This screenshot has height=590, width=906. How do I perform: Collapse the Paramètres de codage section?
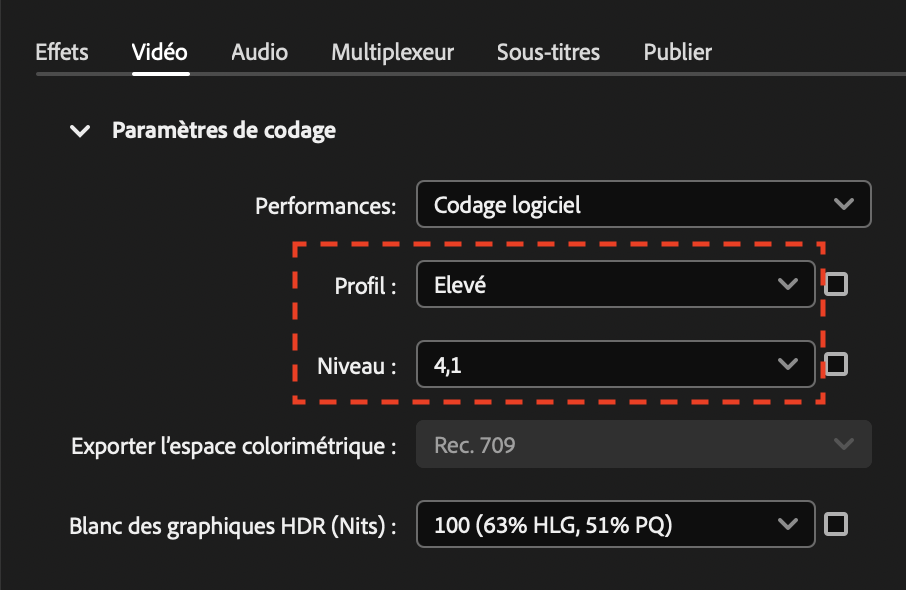[x=80, y=130]
